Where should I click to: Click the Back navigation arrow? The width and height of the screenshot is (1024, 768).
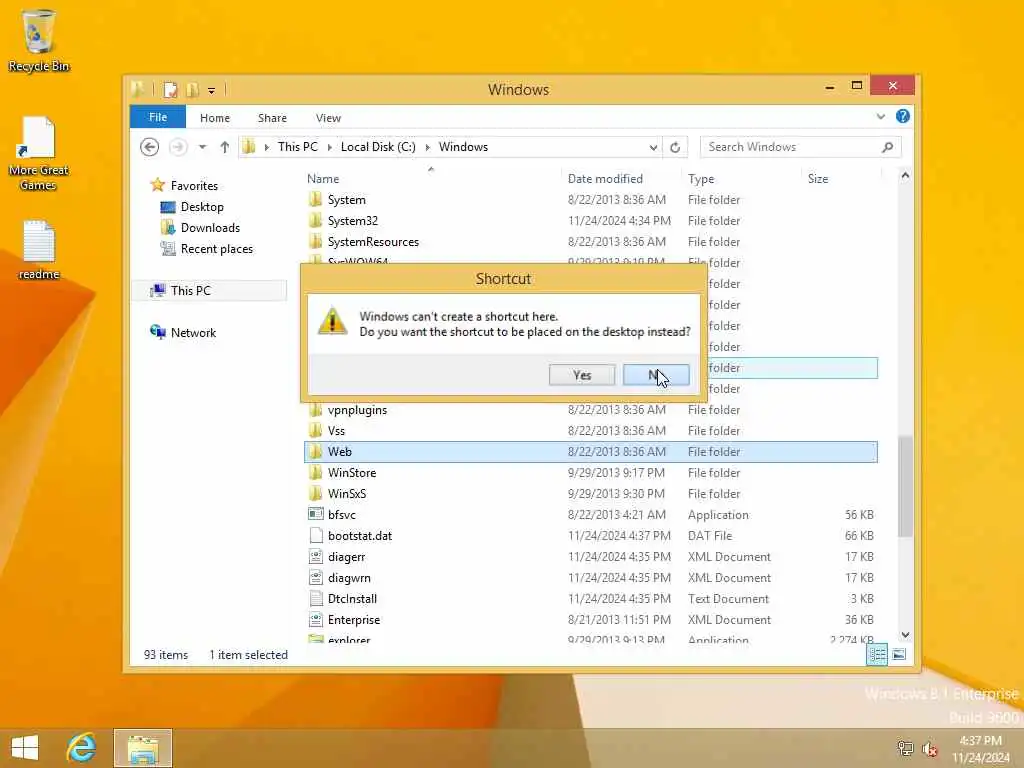tap(150, 147)
